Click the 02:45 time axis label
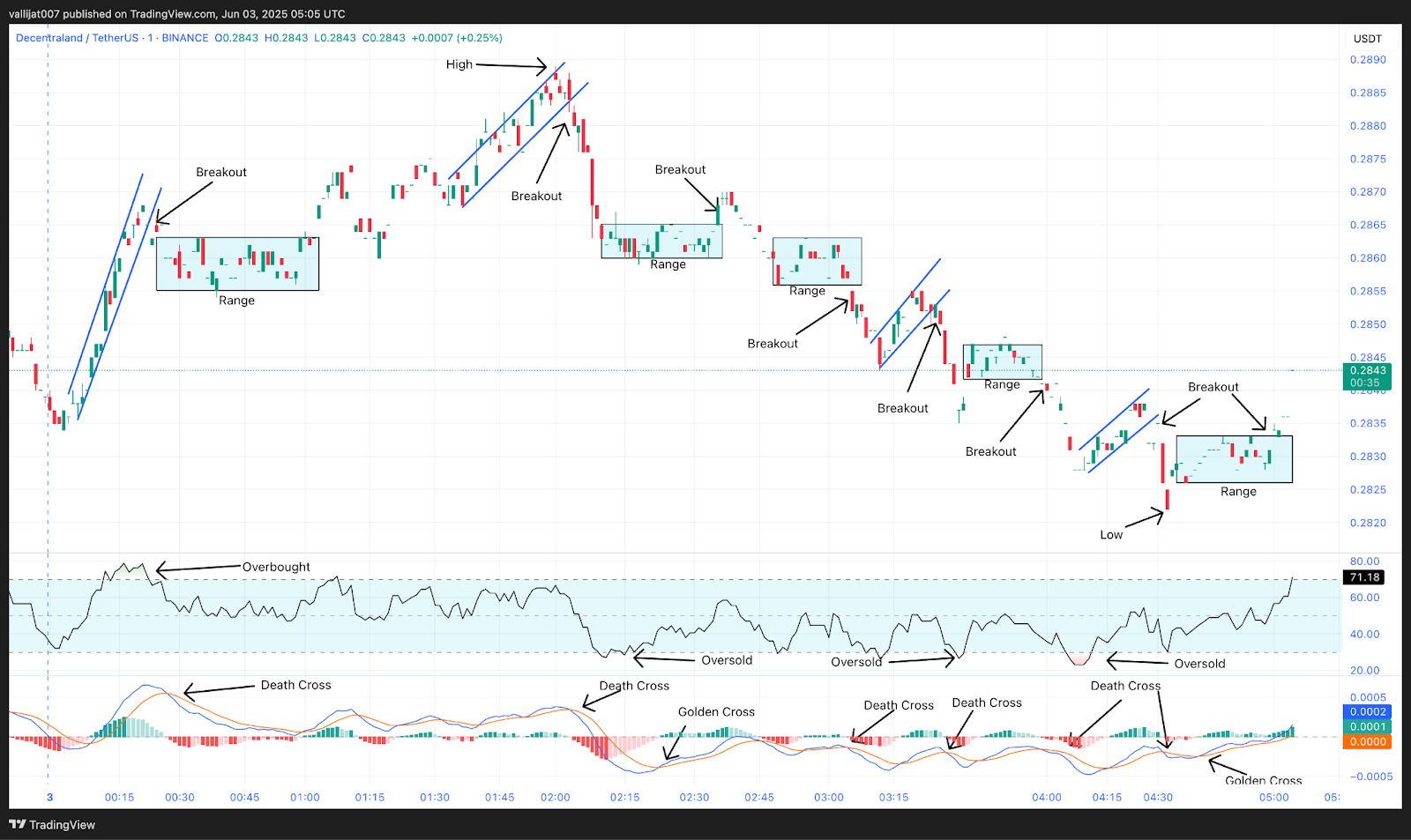This screenshot has height=840, width=1411. pyautogui.click(x=759, y=798)
